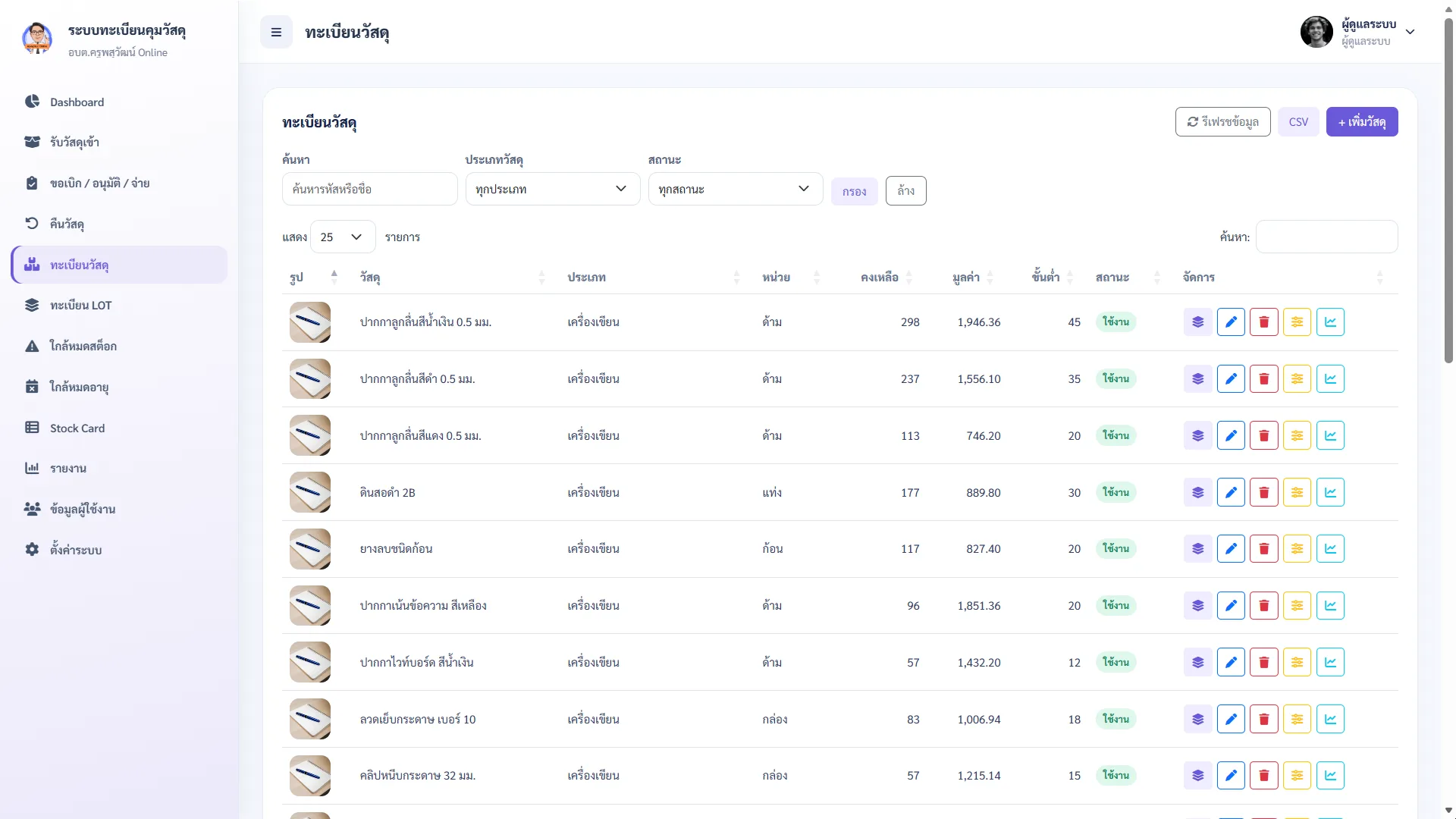Edit the ปากกาเน้นข้อความ สีเหลือง item
This screenshot has width=1456, height=819.
[x=1231, y=605]
